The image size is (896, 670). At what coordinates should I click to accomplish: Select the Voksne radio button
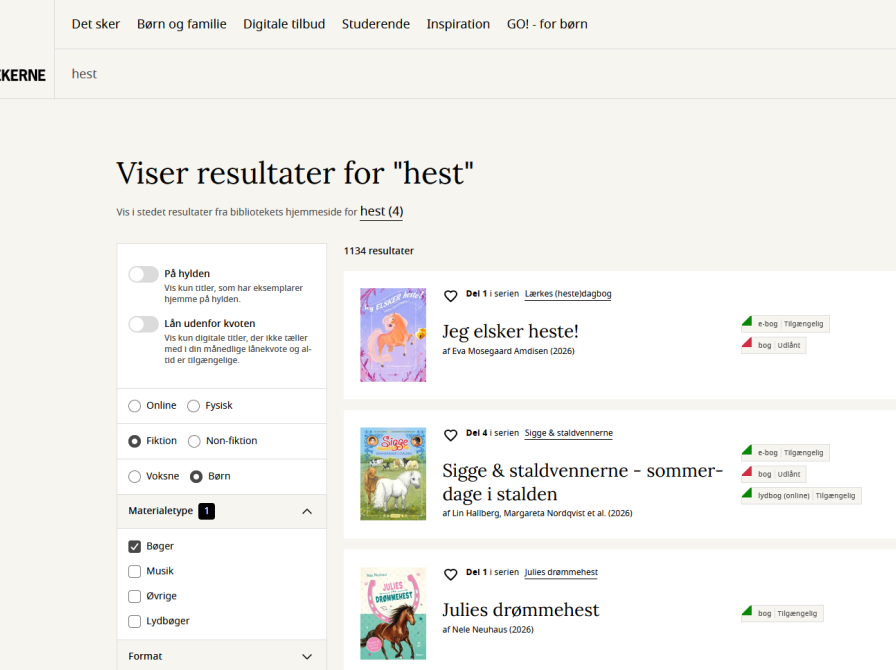[x=134, y=477]
